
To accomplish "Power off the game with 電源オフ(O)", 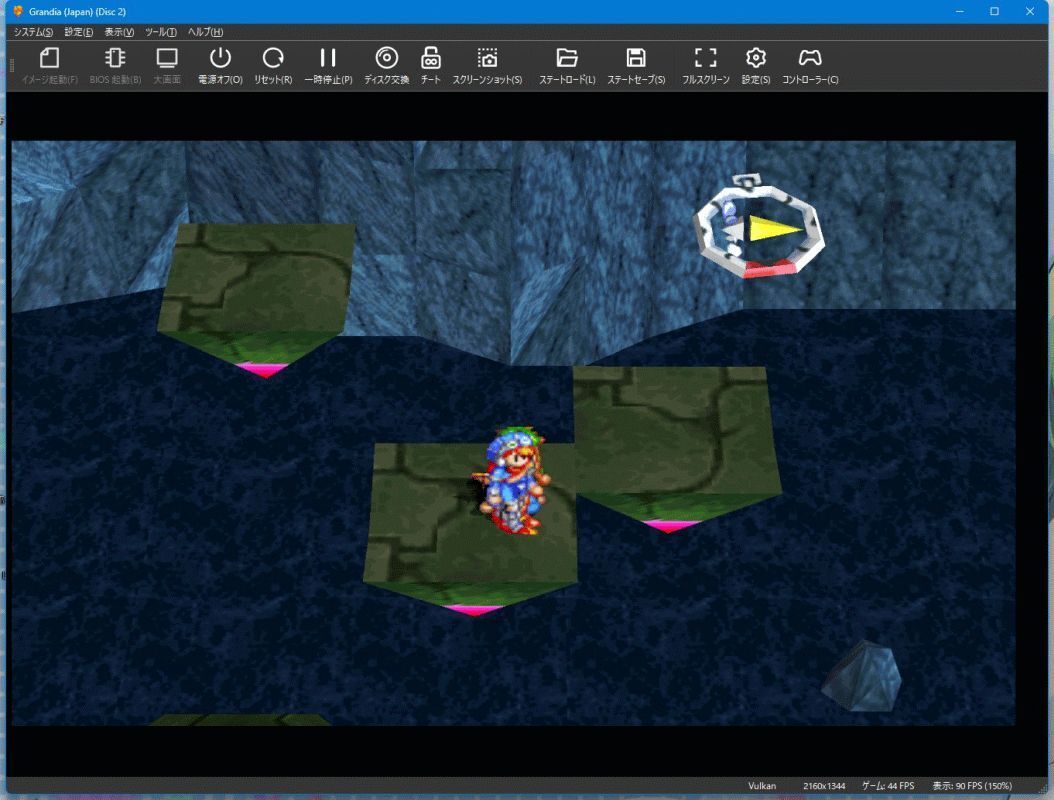I will point(220,66).
